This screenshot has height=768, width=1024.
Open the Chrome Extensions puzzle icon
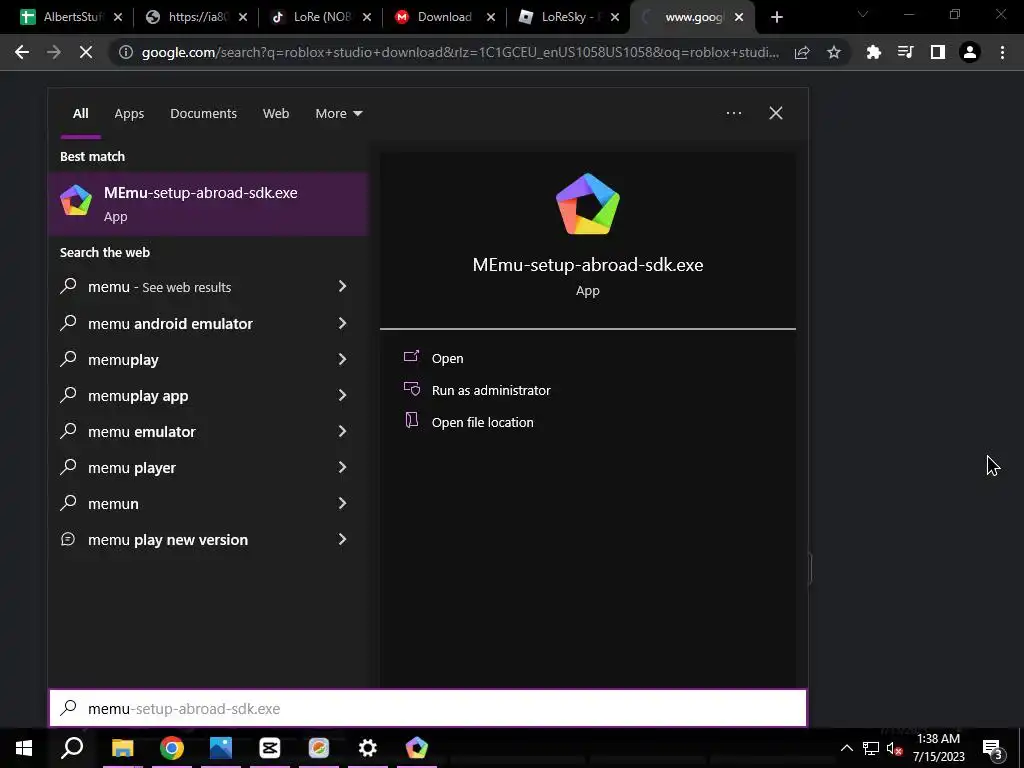point(873,52)
